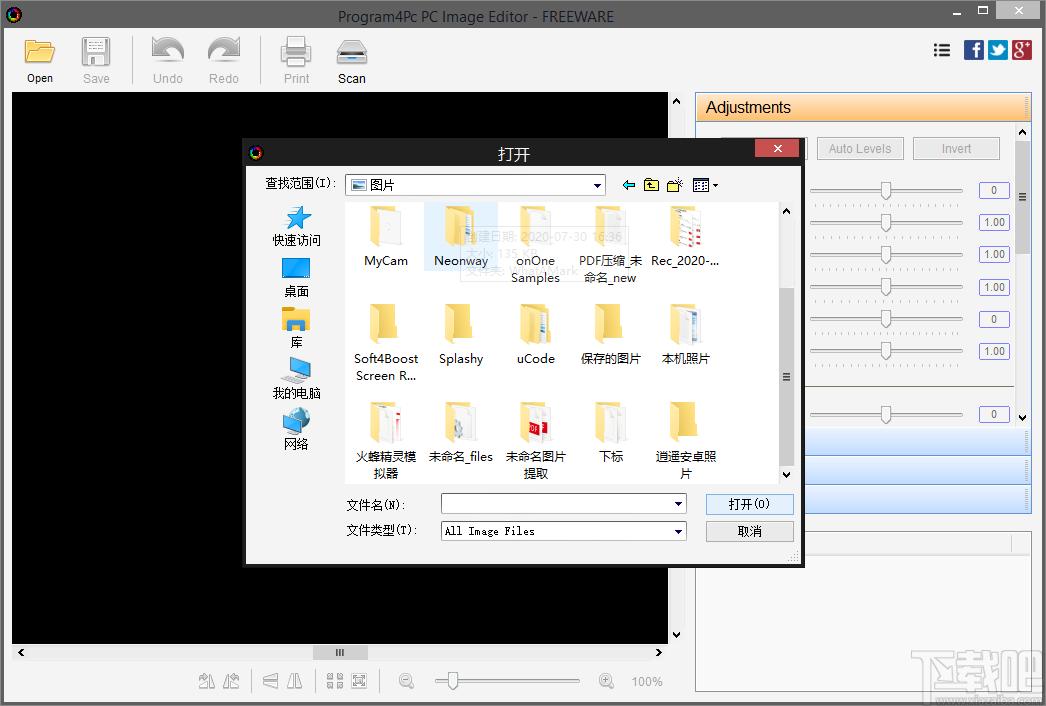Click the fit to window icon
Screen dimensions: 1046x706
(359, 681)
